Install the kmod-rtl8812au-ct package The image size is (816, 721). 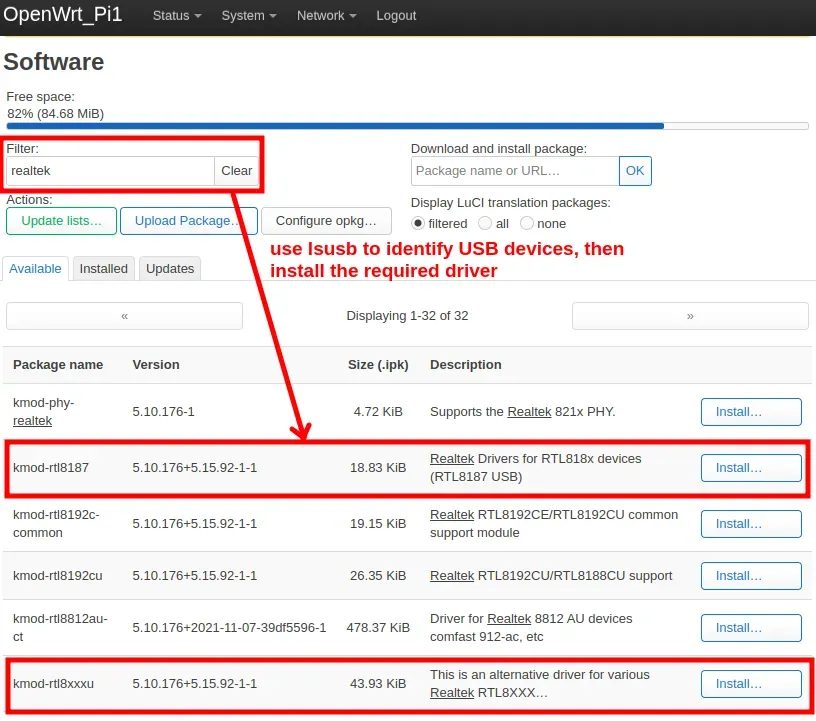pyautogui.click(x=751, y=628)
